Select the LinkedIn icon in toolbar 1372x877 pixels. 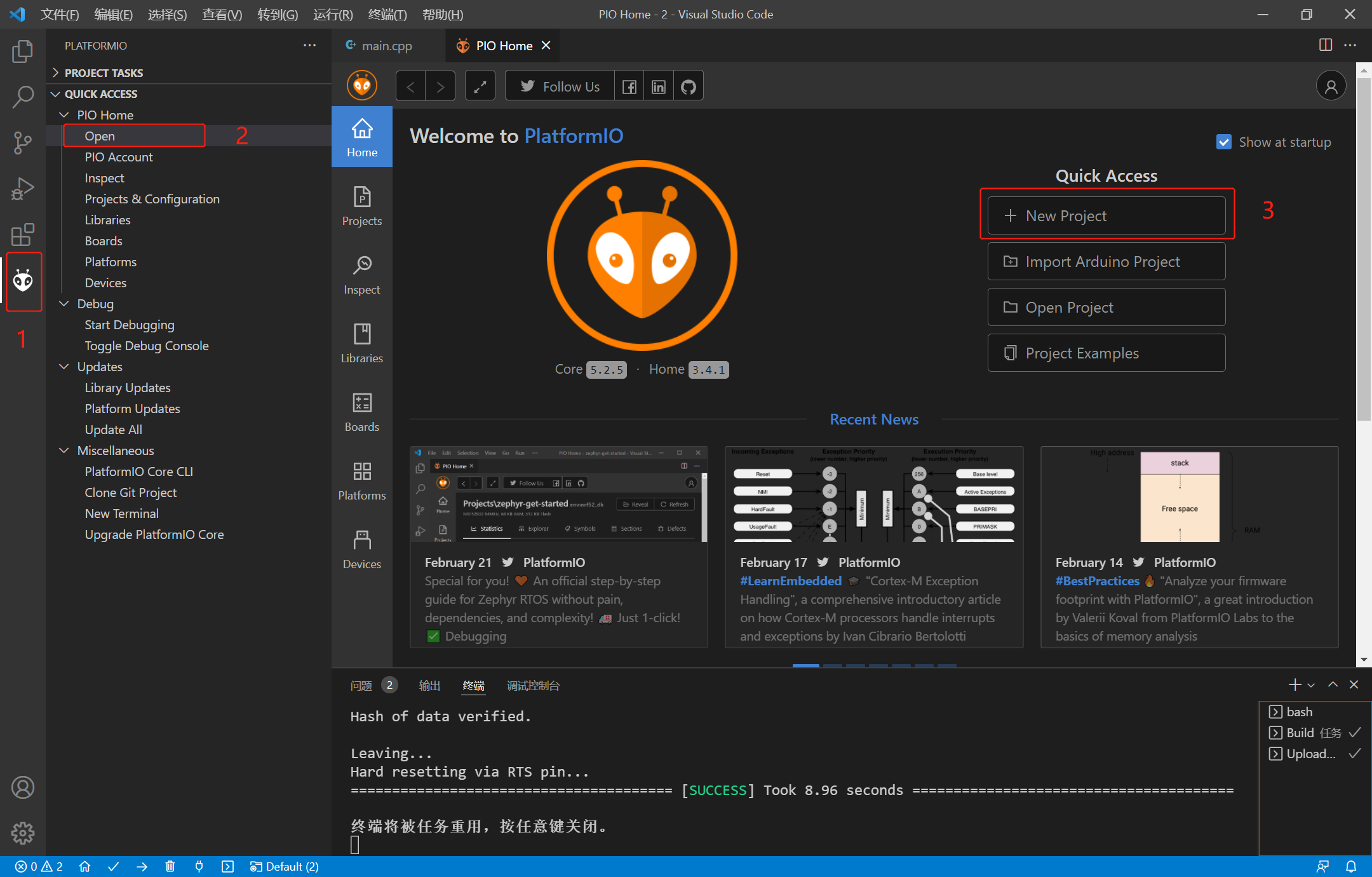point(658,88)
